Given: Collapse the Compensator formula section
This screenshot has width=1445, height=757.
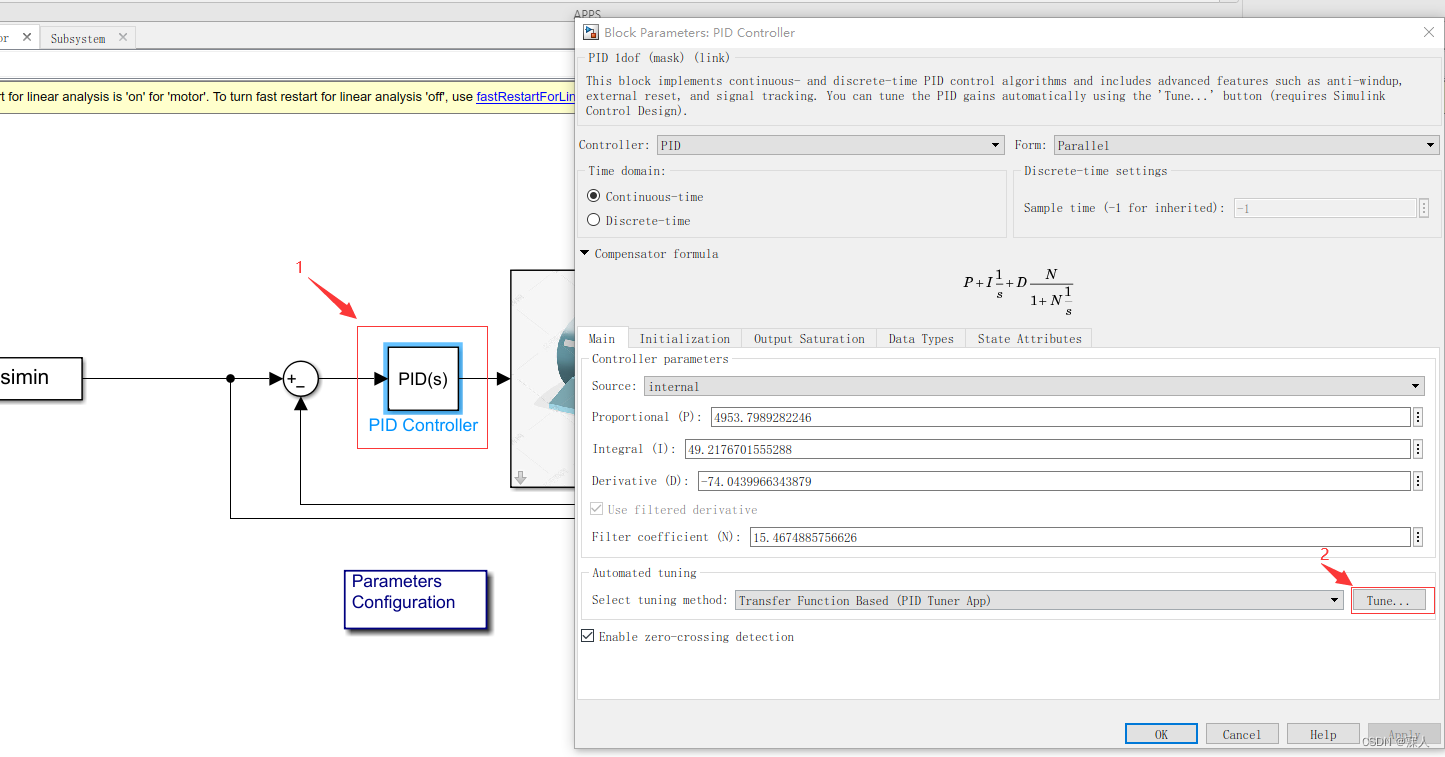Looking at the screenshot, I should tap(585, 253).
